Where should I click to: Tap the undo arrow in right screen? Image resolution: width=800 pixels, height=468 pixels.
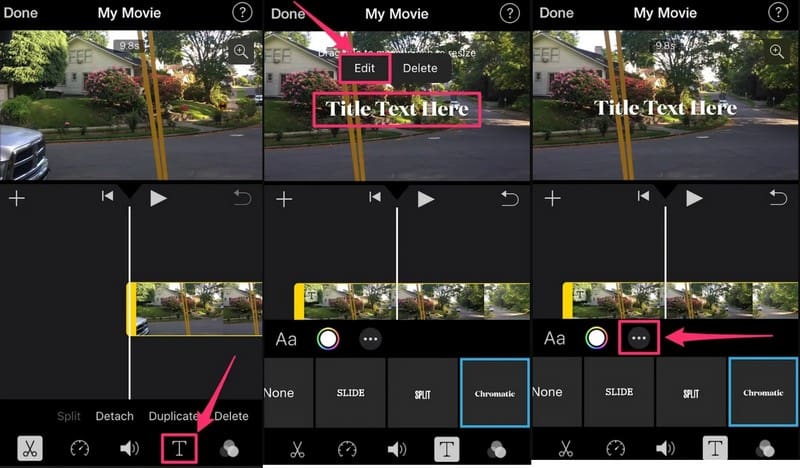[x=778, y=197]
